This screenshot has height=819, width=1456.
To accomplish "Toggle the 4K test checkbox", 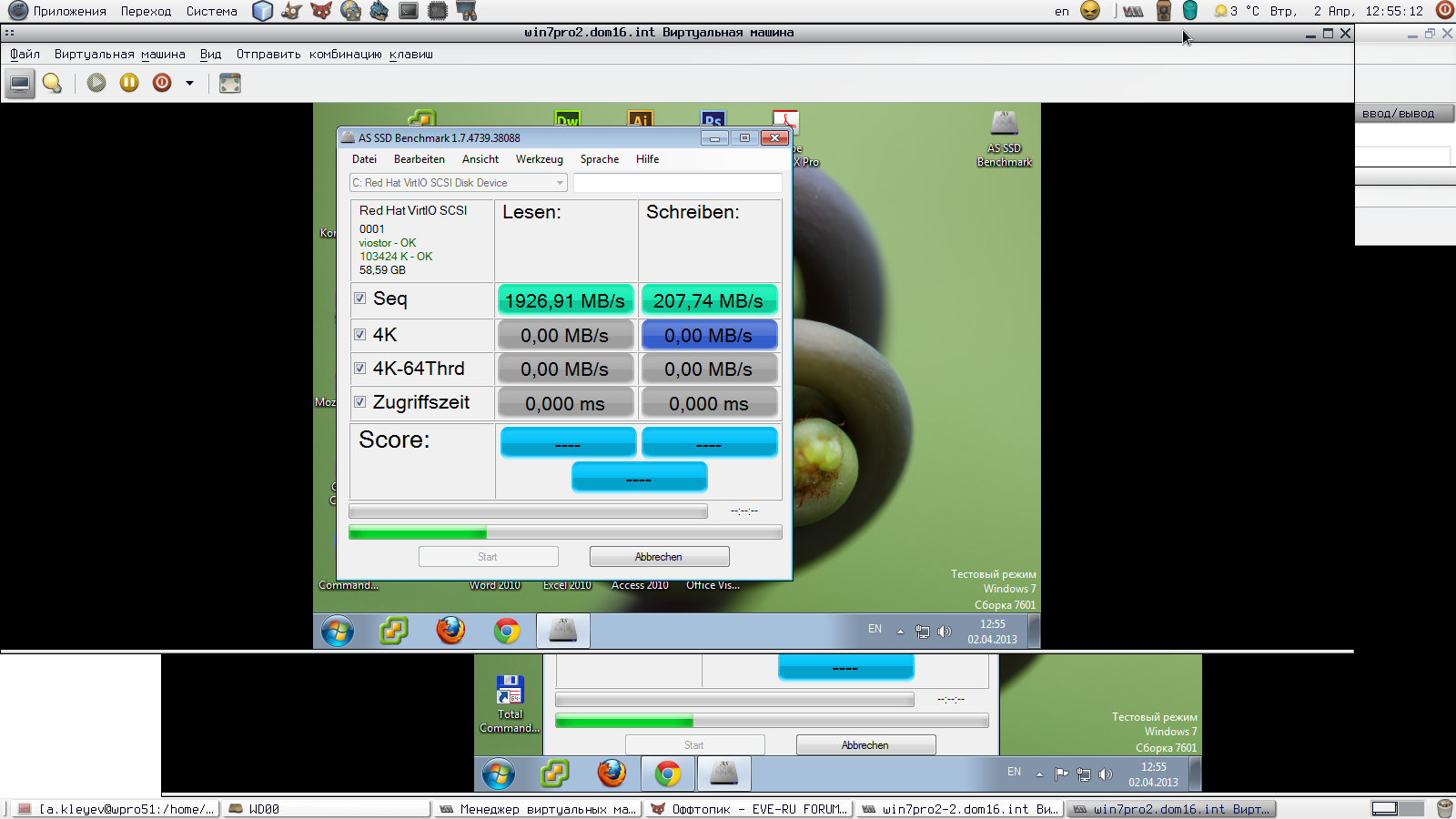I will point(360,335).
